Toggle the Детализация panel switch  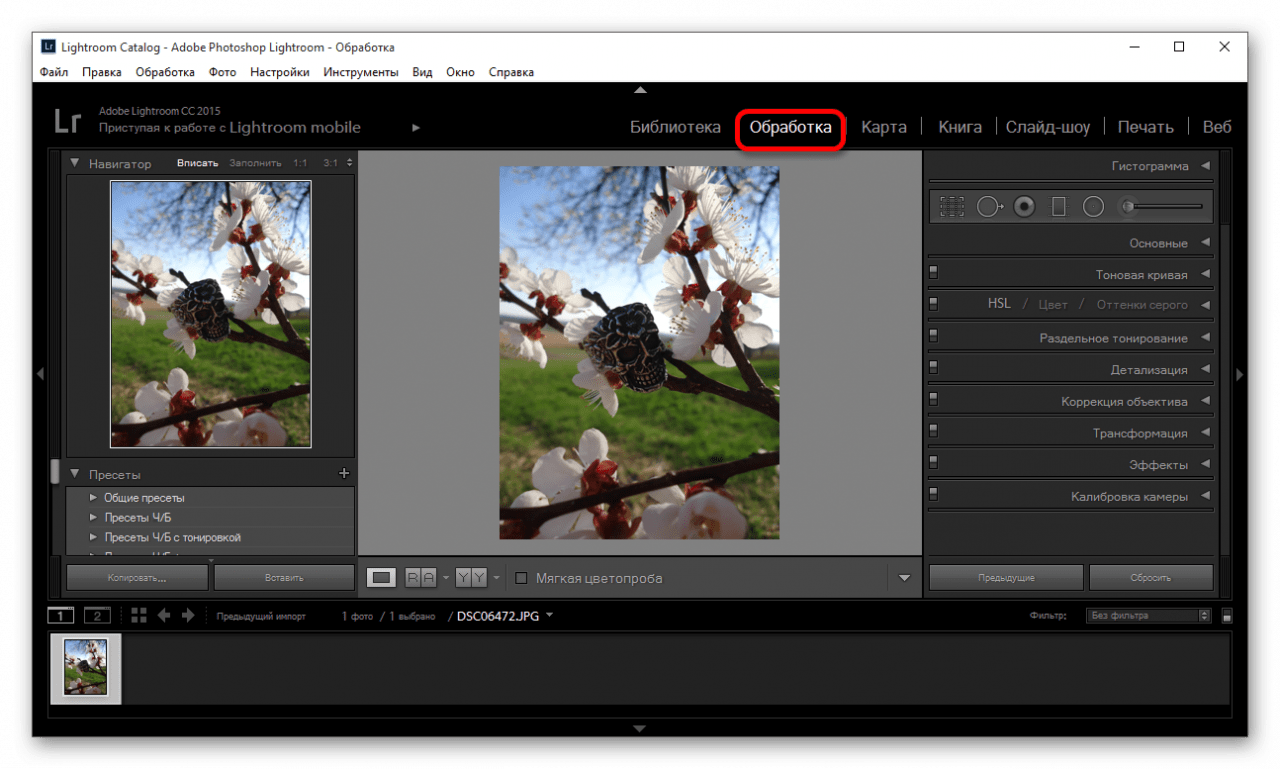point(933,367)
